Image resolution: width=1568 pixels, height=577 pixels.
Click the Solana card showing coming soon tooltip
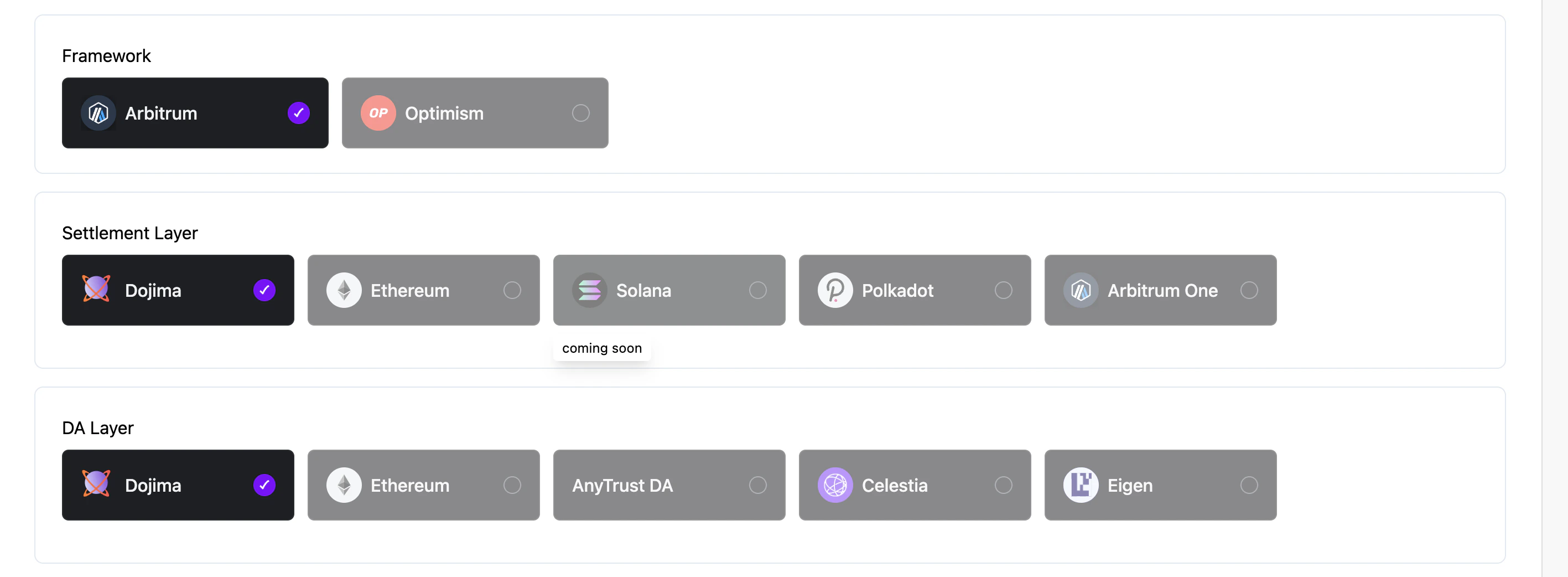pyautogui.click(x=668, y=290)
